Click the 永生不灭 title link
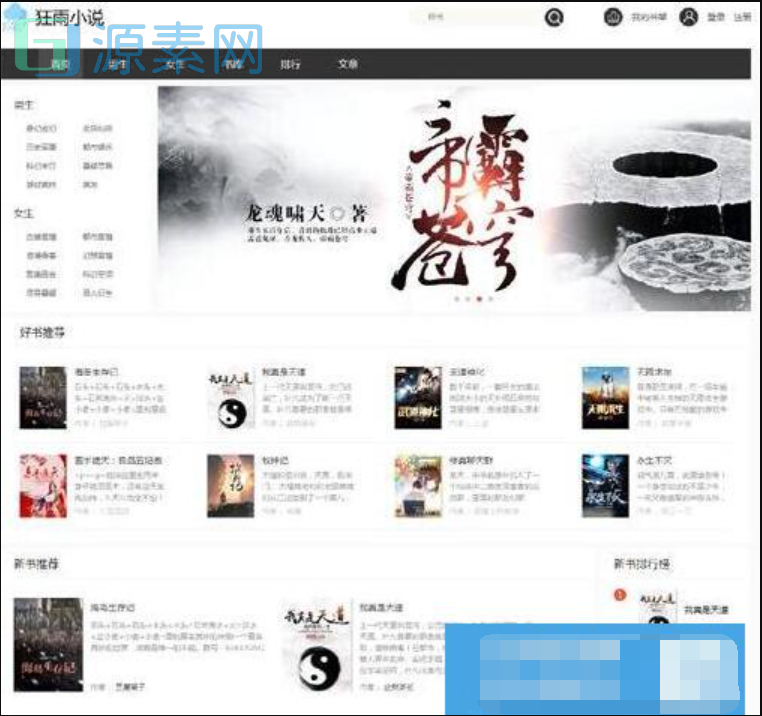Image resolution: width=762 pixels, height=716 pixels. (x=655, y=460)
